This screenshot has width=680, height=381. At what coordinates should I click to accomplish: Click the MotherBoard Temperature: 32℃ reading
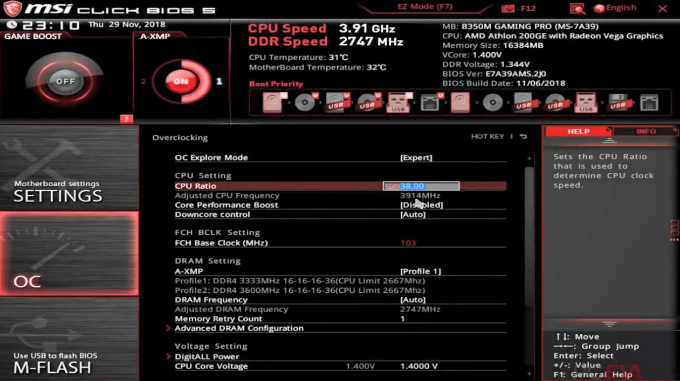[317, 67]
